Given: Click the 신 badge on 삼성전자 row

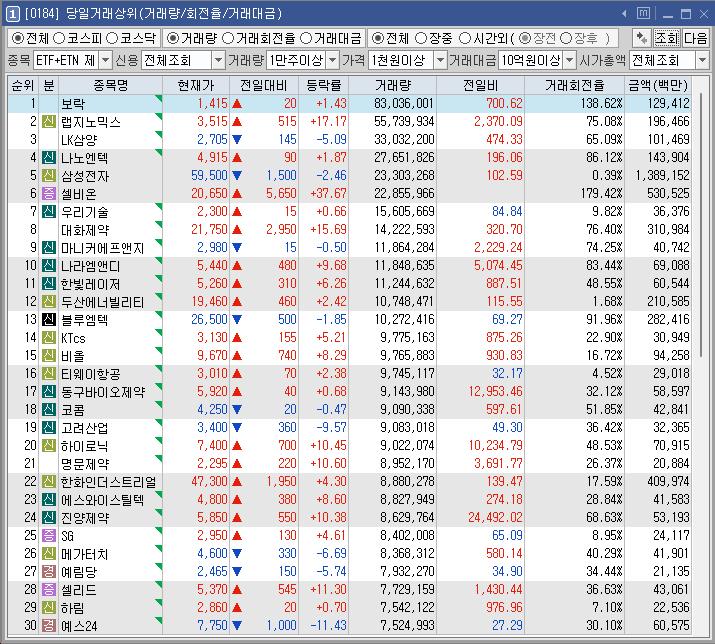Looking at the screenshot, I should point(49,176).
